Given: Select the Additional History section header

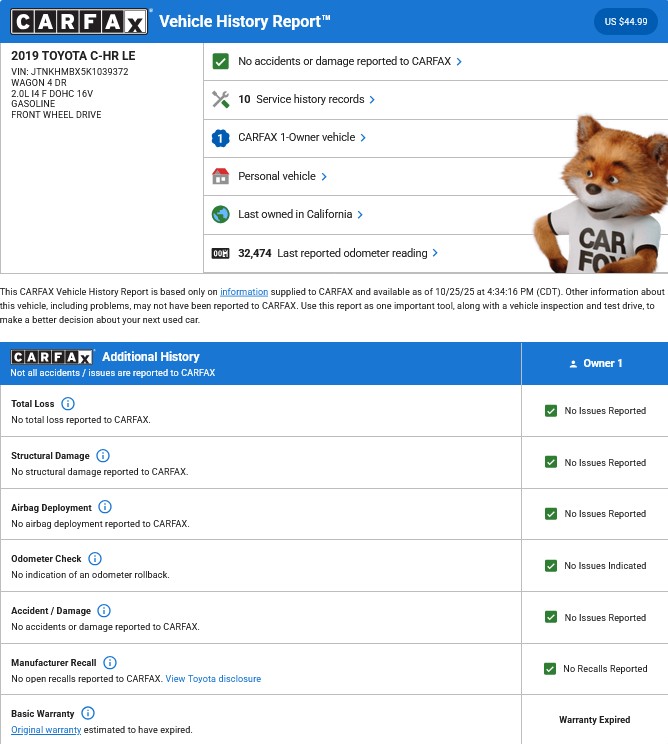Looking at the screenshot, I should (150, 357).
